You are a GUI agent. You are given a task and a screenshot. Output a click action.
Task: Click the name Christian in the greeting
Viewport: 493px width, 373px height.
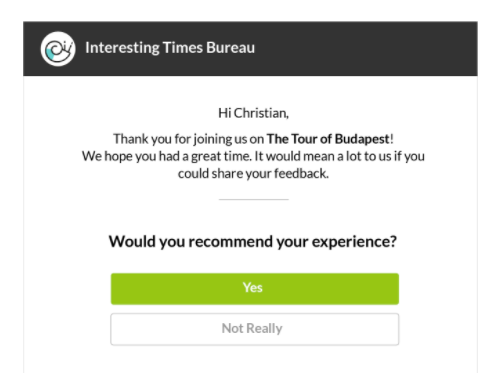(x=261, y=113)
